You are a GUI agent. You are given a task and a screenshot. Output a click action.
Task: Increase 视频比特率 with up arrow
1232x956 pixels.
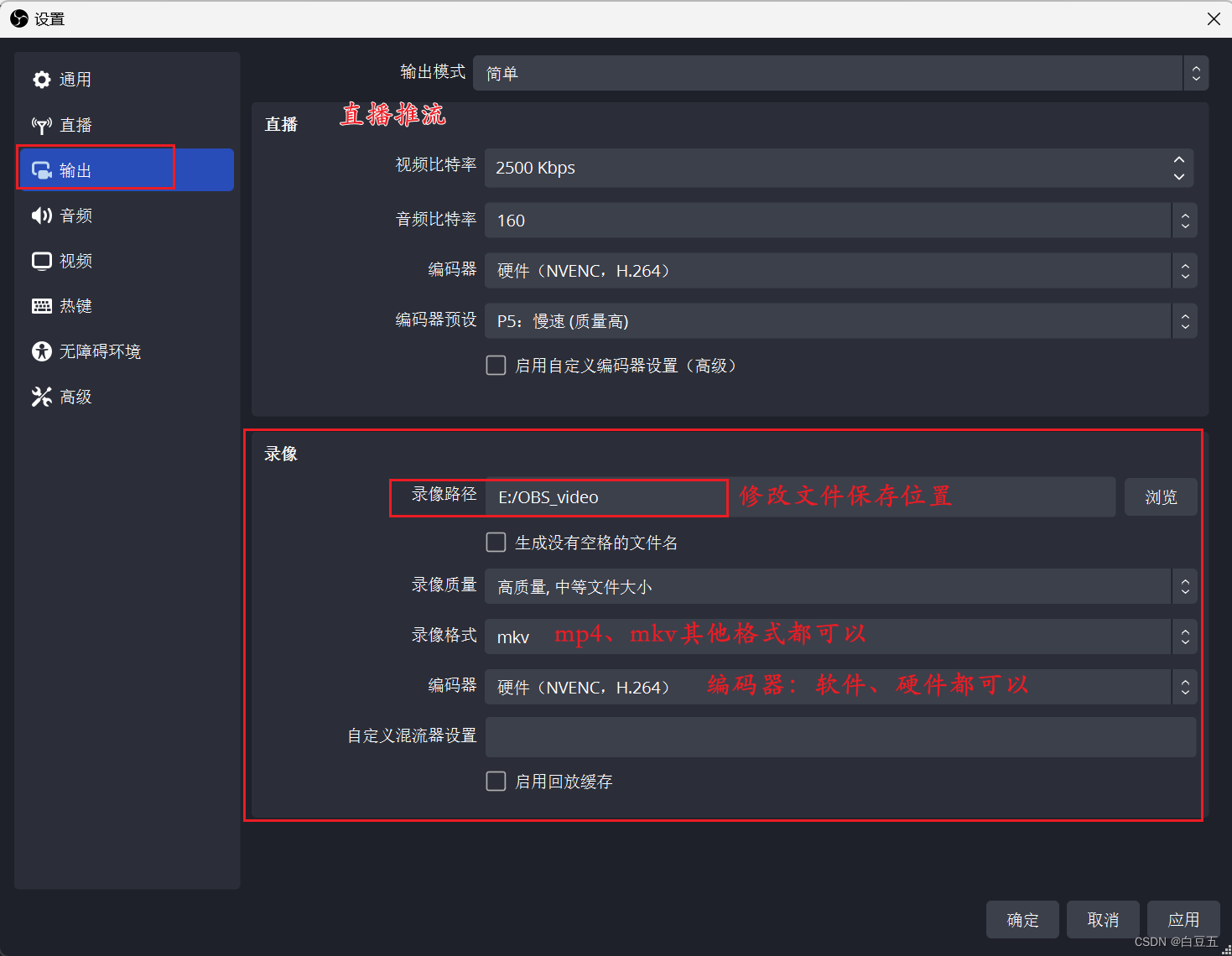tap(1179, 159)
